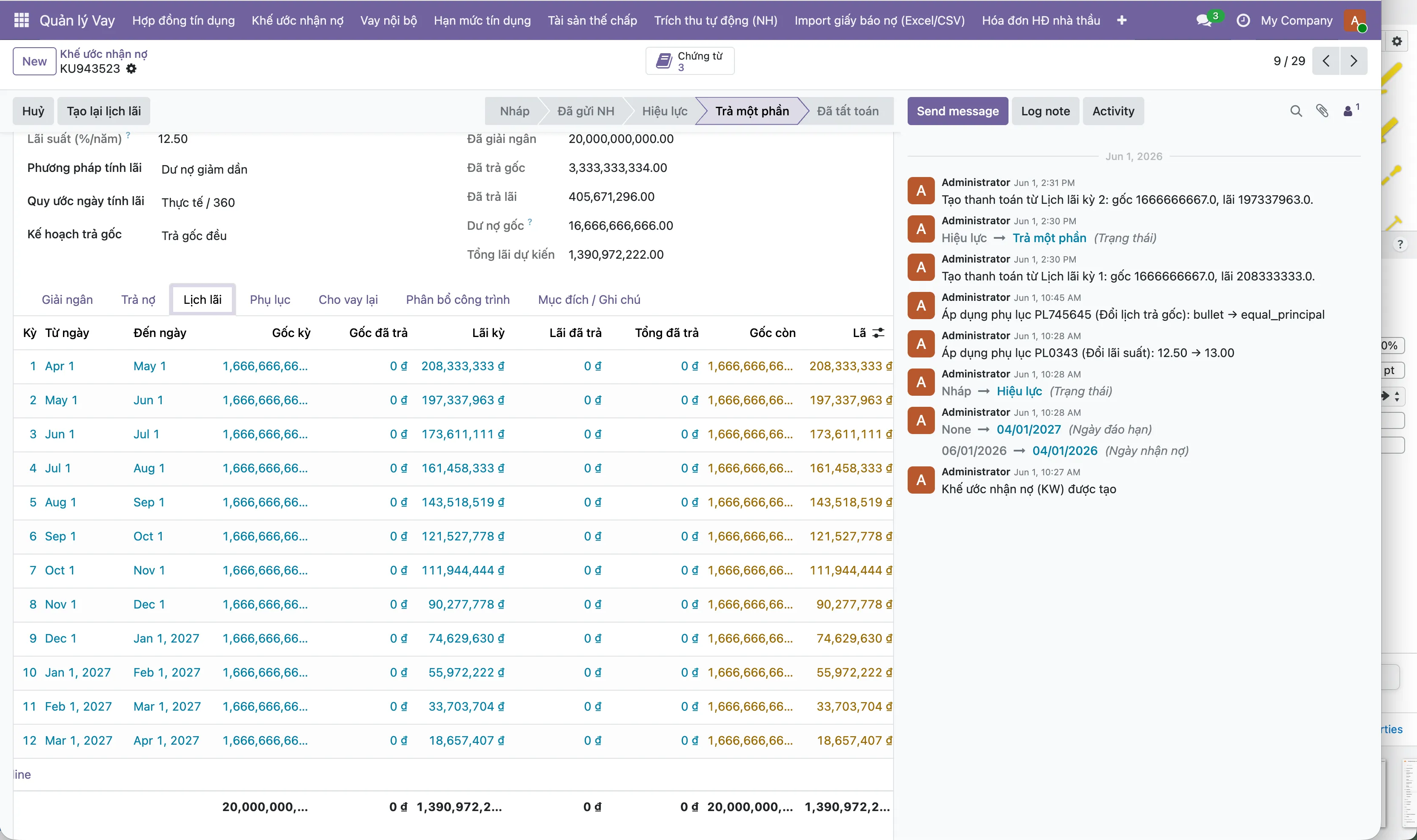
Task: Switch to the Phụ lục tab
Action: pyautogui.click(x=270, y=300)
